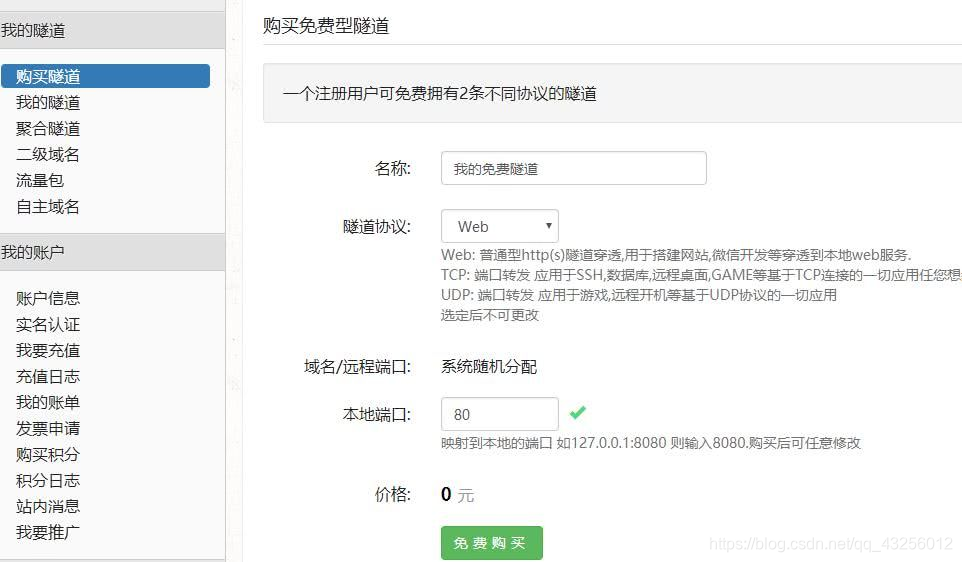The width and height of the screenshot is (962, 562).
Task: Click the 我的账户 section header
Action: [x=112, y=252]
